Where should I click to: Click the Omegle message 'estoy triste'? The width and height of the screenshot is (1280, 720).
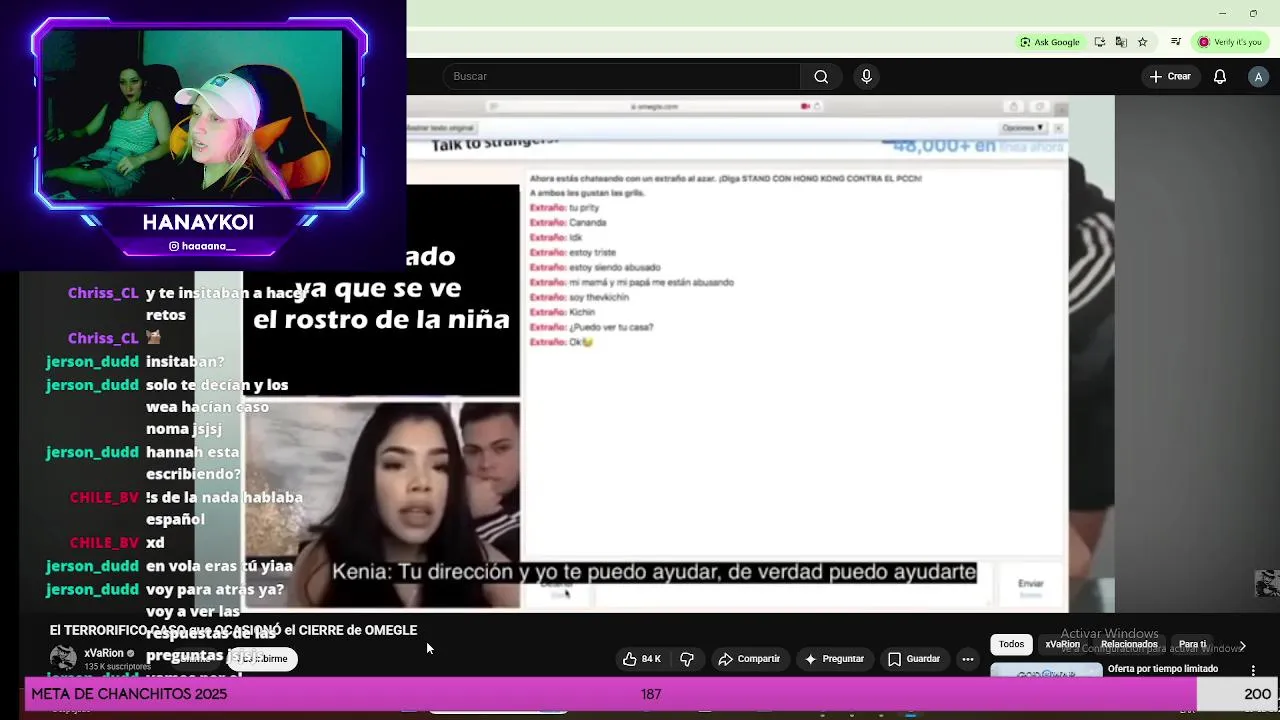[x=592, y=253]
